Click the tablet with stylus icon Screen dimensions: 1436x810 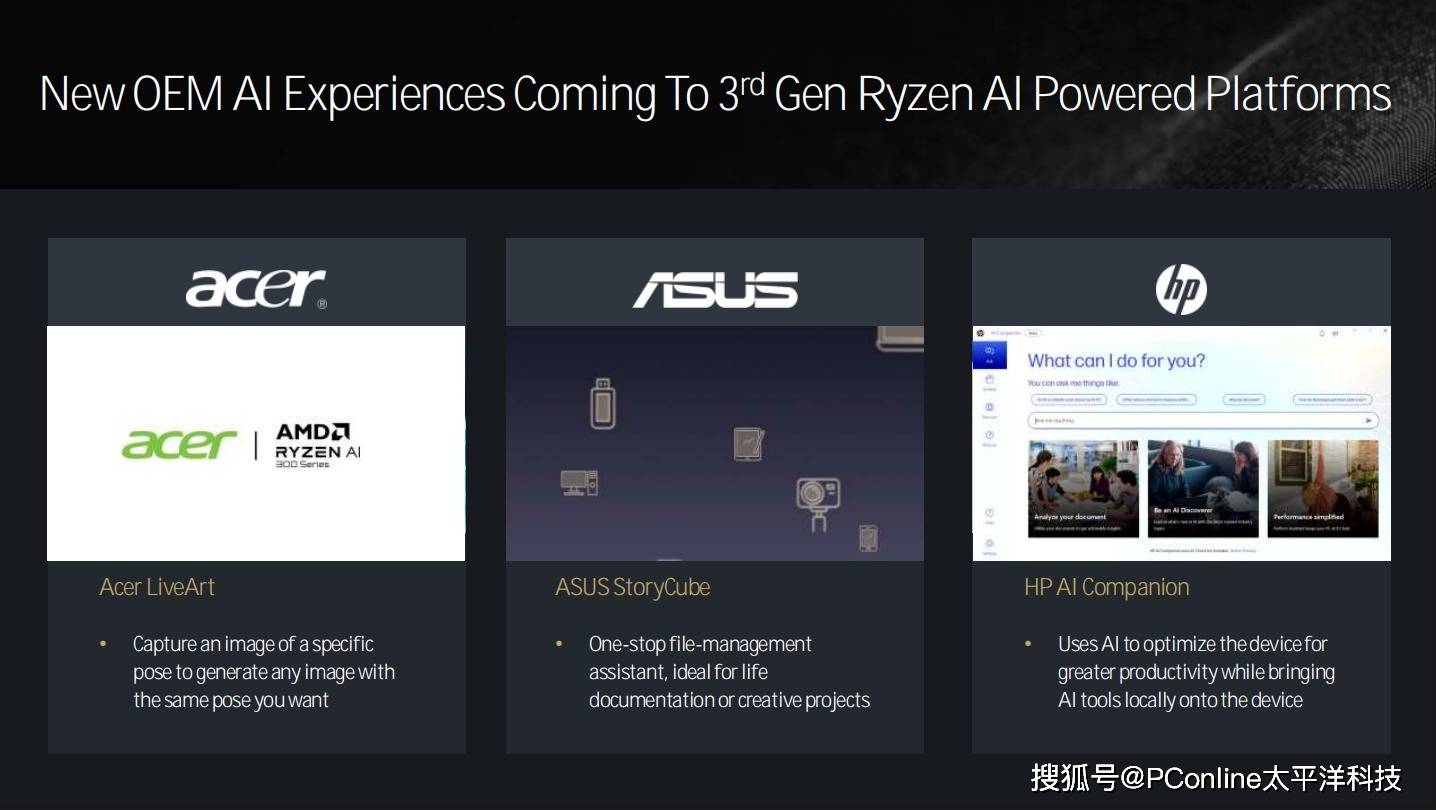[x=749, y=443]
